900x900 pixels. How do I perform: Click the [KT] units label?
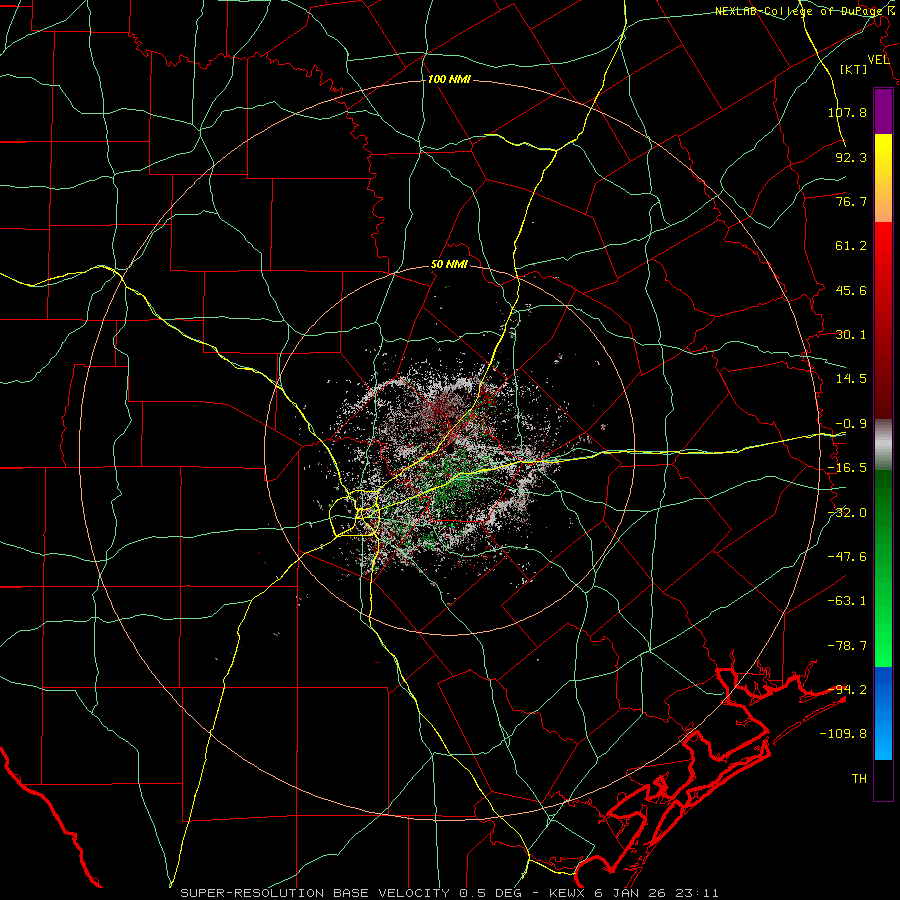click(x=854, y=69)
